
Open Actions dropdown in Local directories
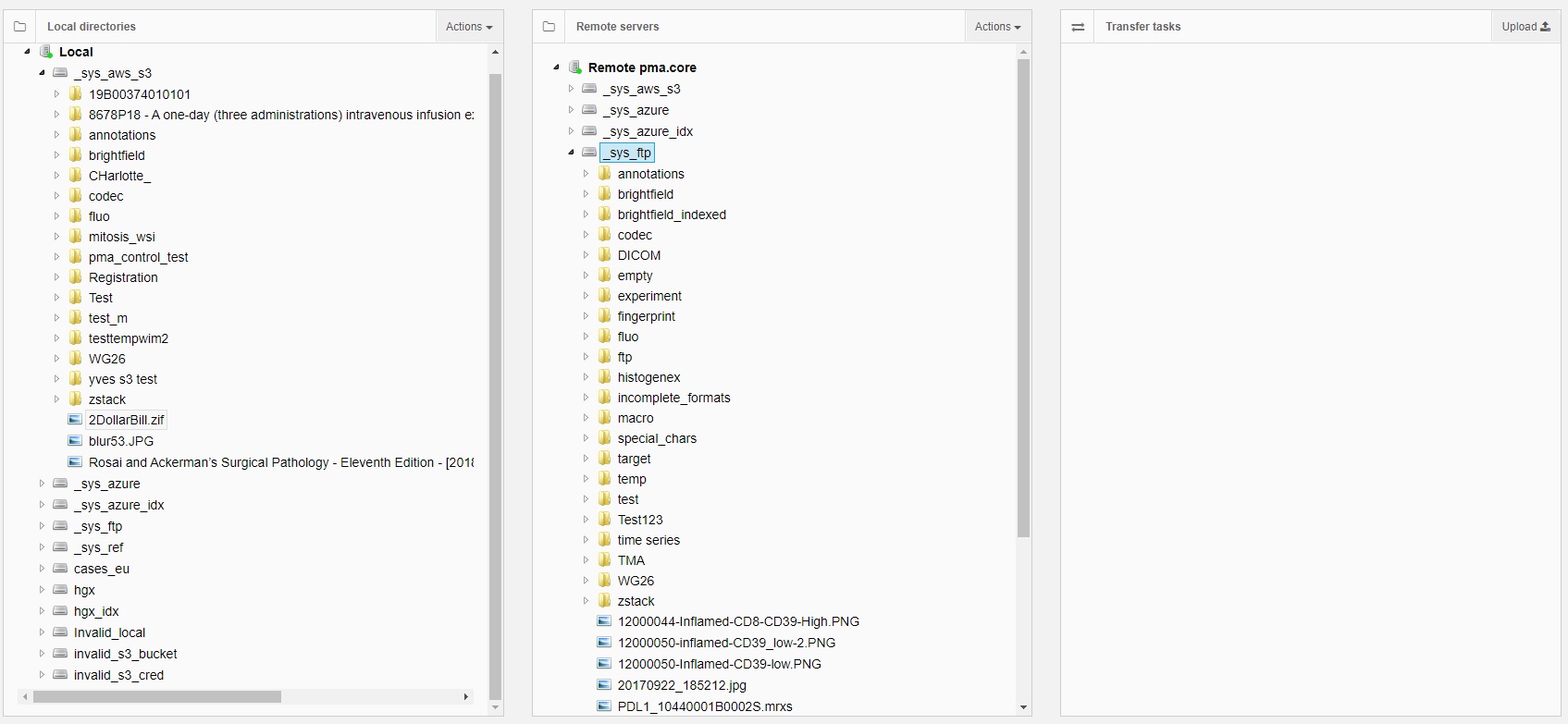click(x=469, y=27)
